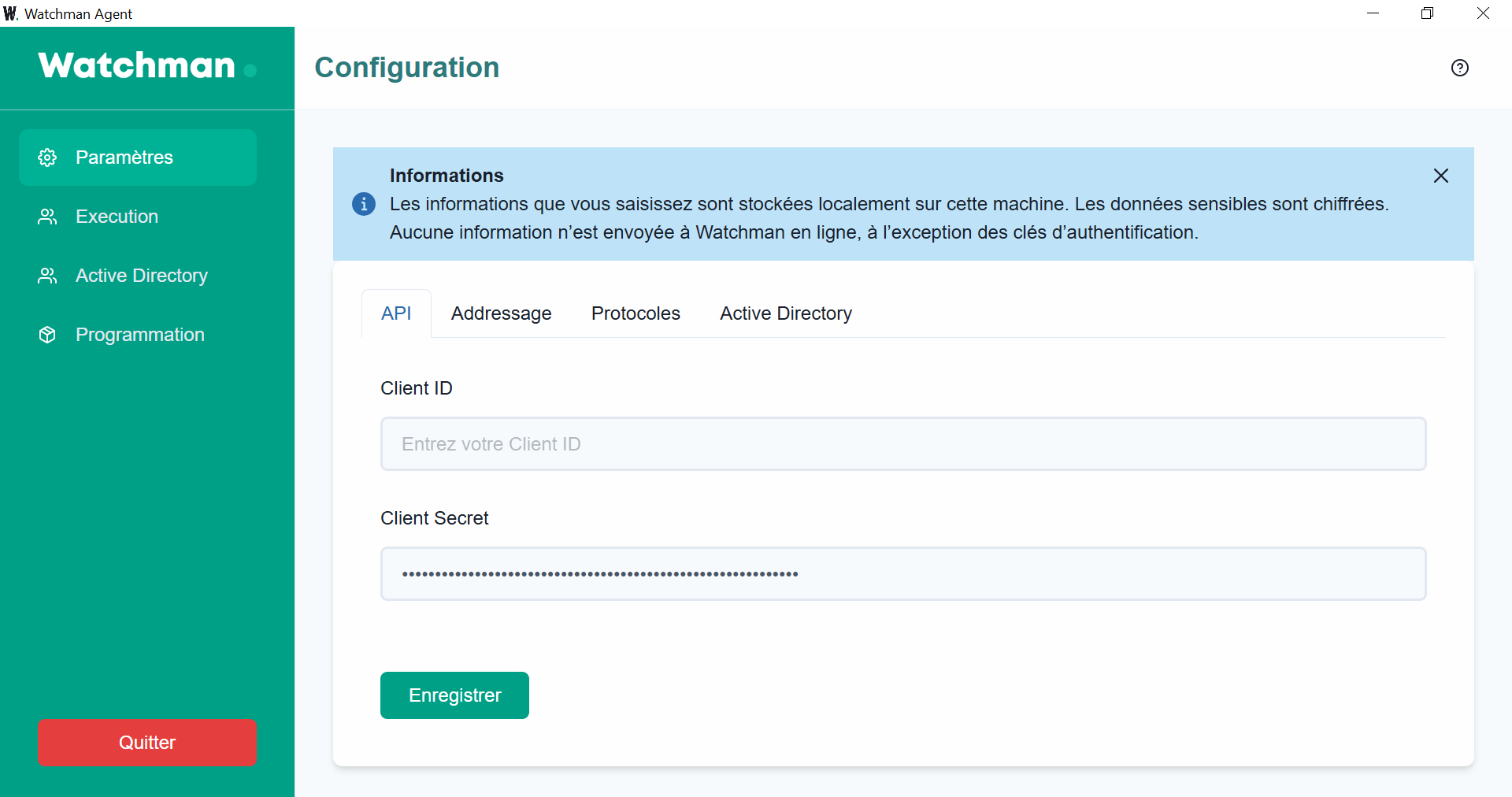The height and width of the screenshot is (797, 1512).
Task: Click the red Quitter button
Action: coord(147,743)
